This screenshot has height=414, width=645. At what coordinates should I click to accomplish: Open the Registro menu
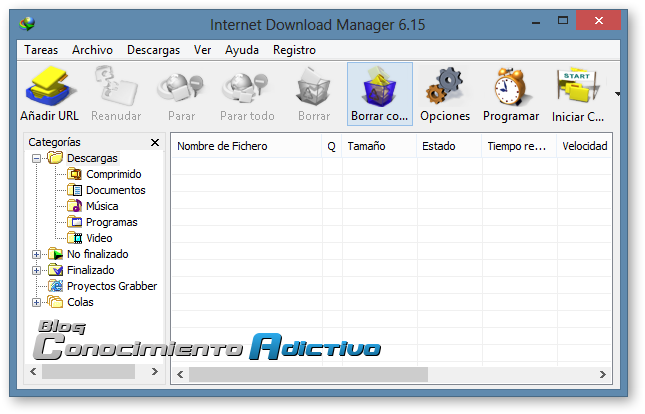click(x=295, y=50)
